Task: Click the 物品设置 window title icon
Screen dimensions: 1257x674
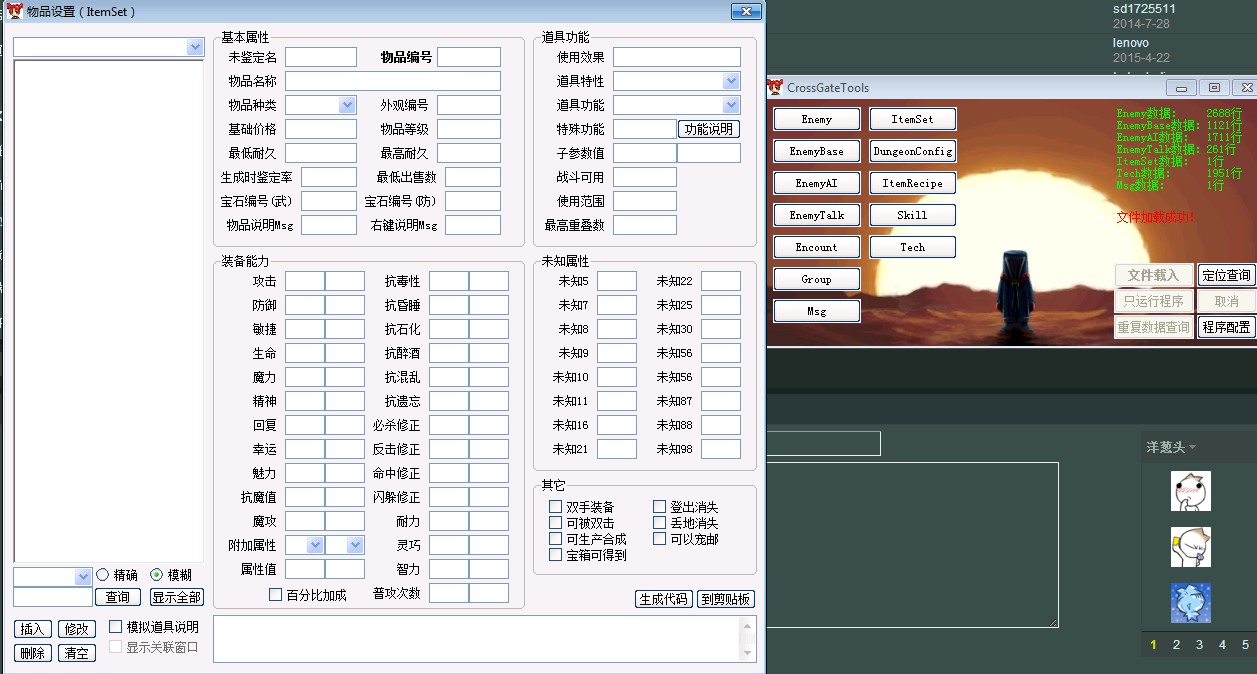Action: click(13, 12)
